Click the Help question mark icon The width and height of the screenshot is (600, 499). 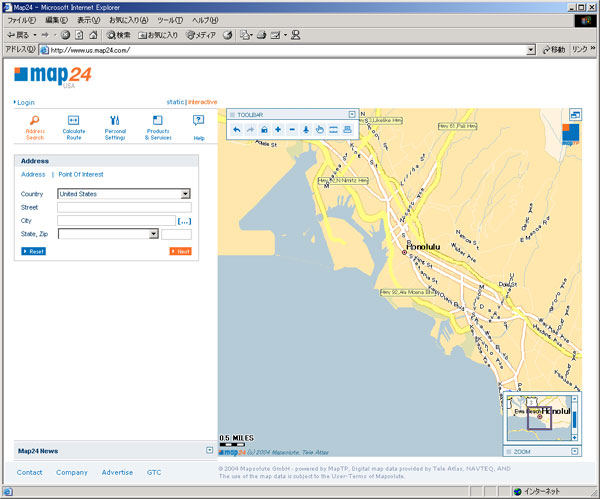(x=198, y=120)
